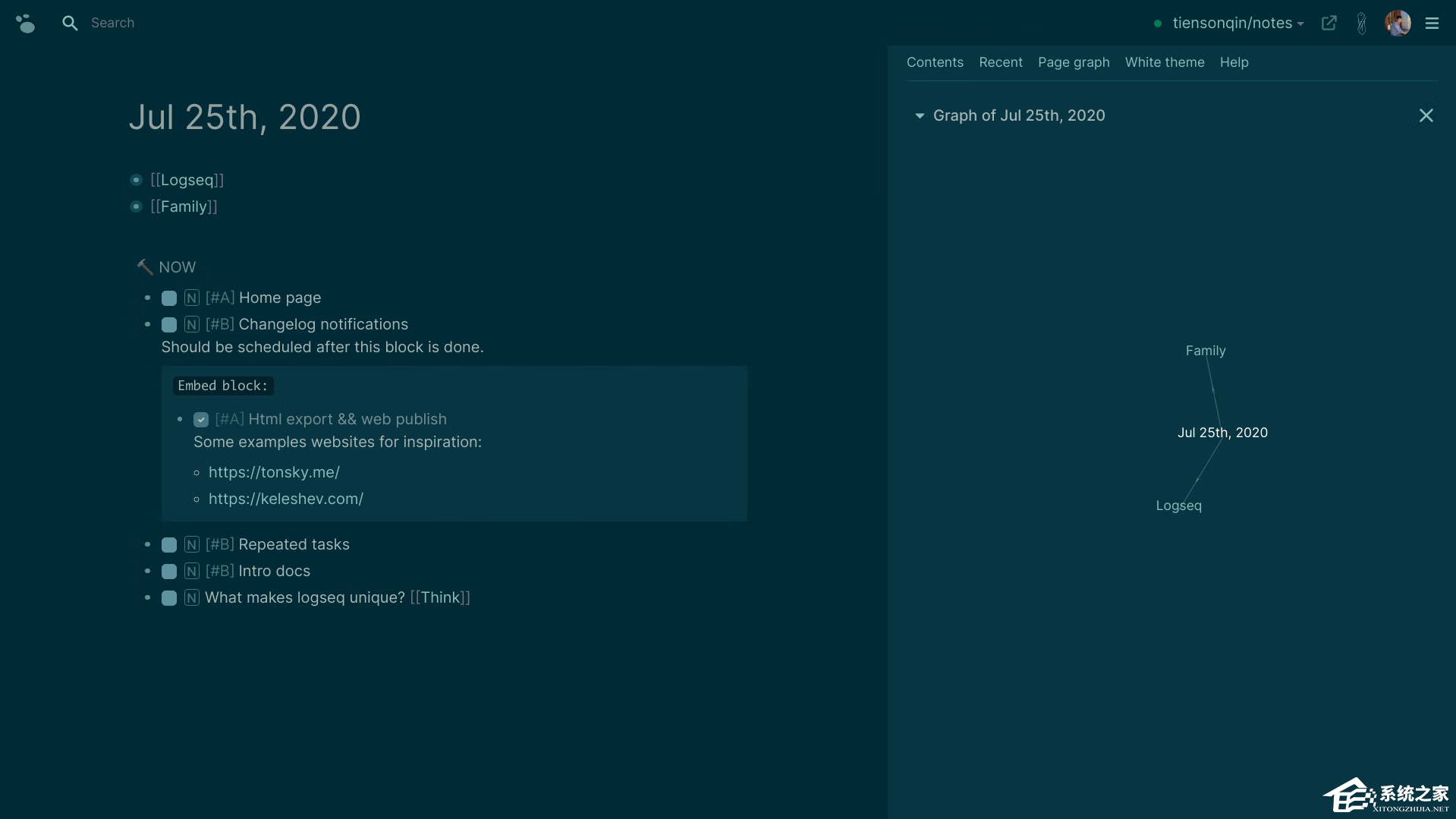Image resolution: width=1456 pixels, height=819 pixels.
Task: Click the [#B] priority on Intro docs
Action: (220, 571)
